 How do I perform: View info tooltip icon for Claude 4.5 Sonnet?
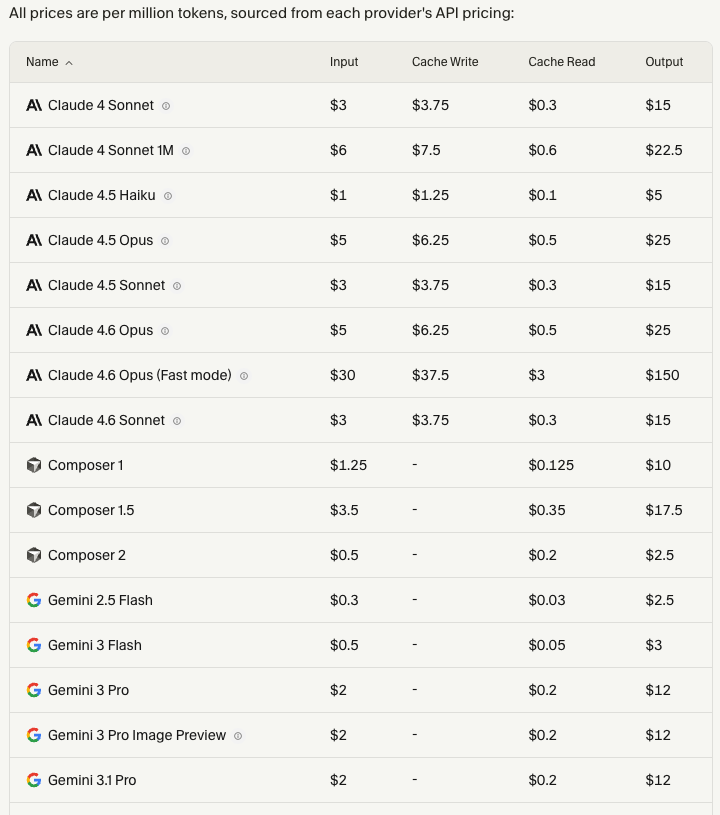177,286
